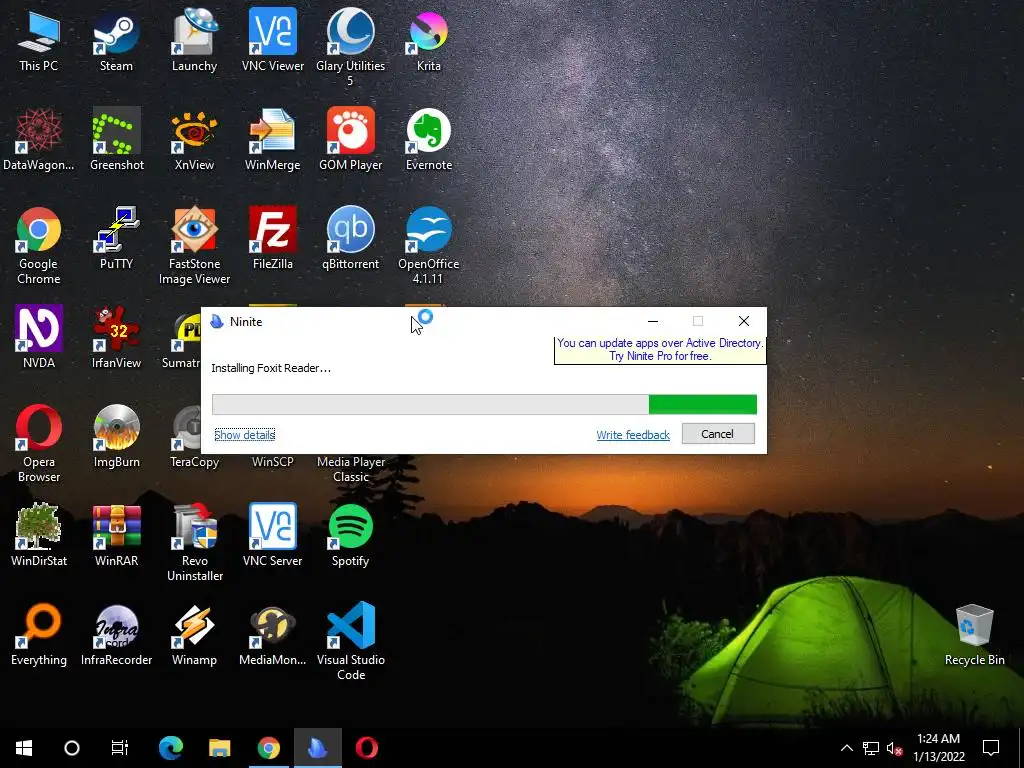Select Opera Browser desktop icon
Image resolution: width=1024 pixels, height=768 pixels.
(39, 444)
